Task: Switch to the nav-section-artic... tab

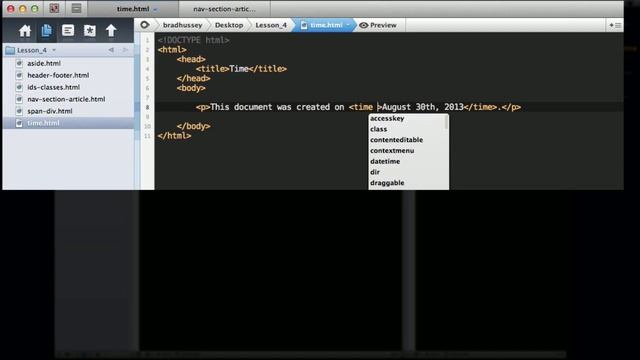Action: click(x=224, y=9)
